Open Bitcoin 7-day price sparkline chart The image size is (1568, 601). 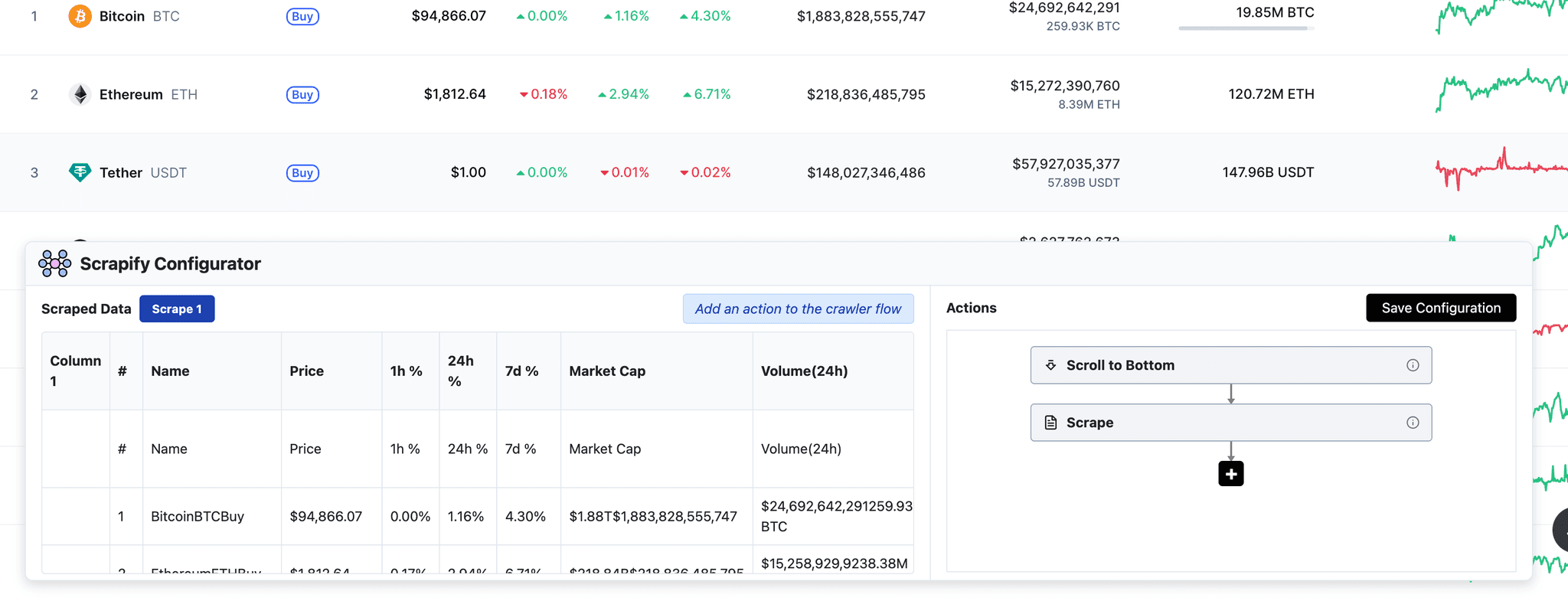pyautogui.click(x=1501, y=16)
